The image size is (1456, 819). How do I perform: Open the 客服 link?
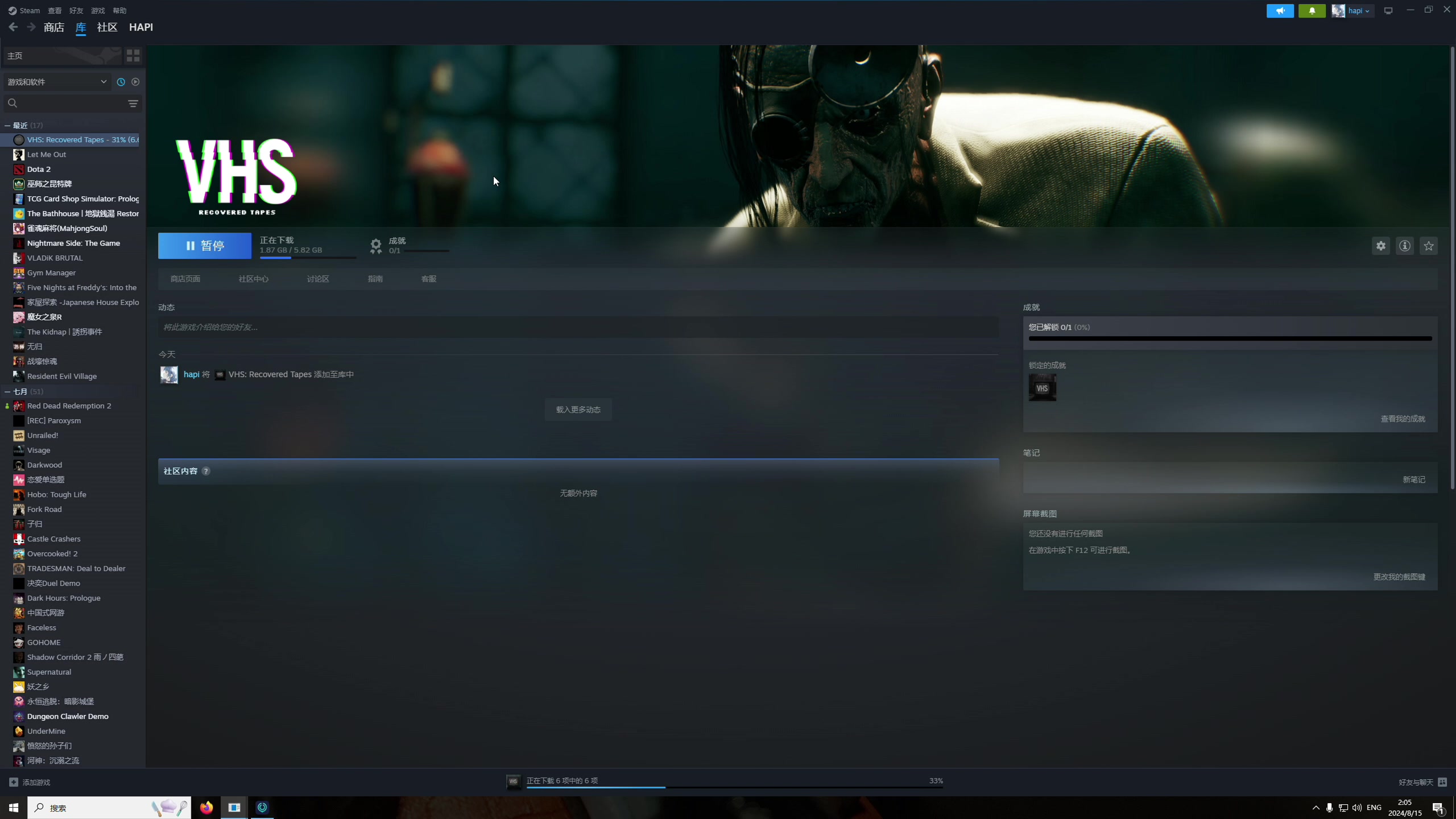[x=429, y=279]
